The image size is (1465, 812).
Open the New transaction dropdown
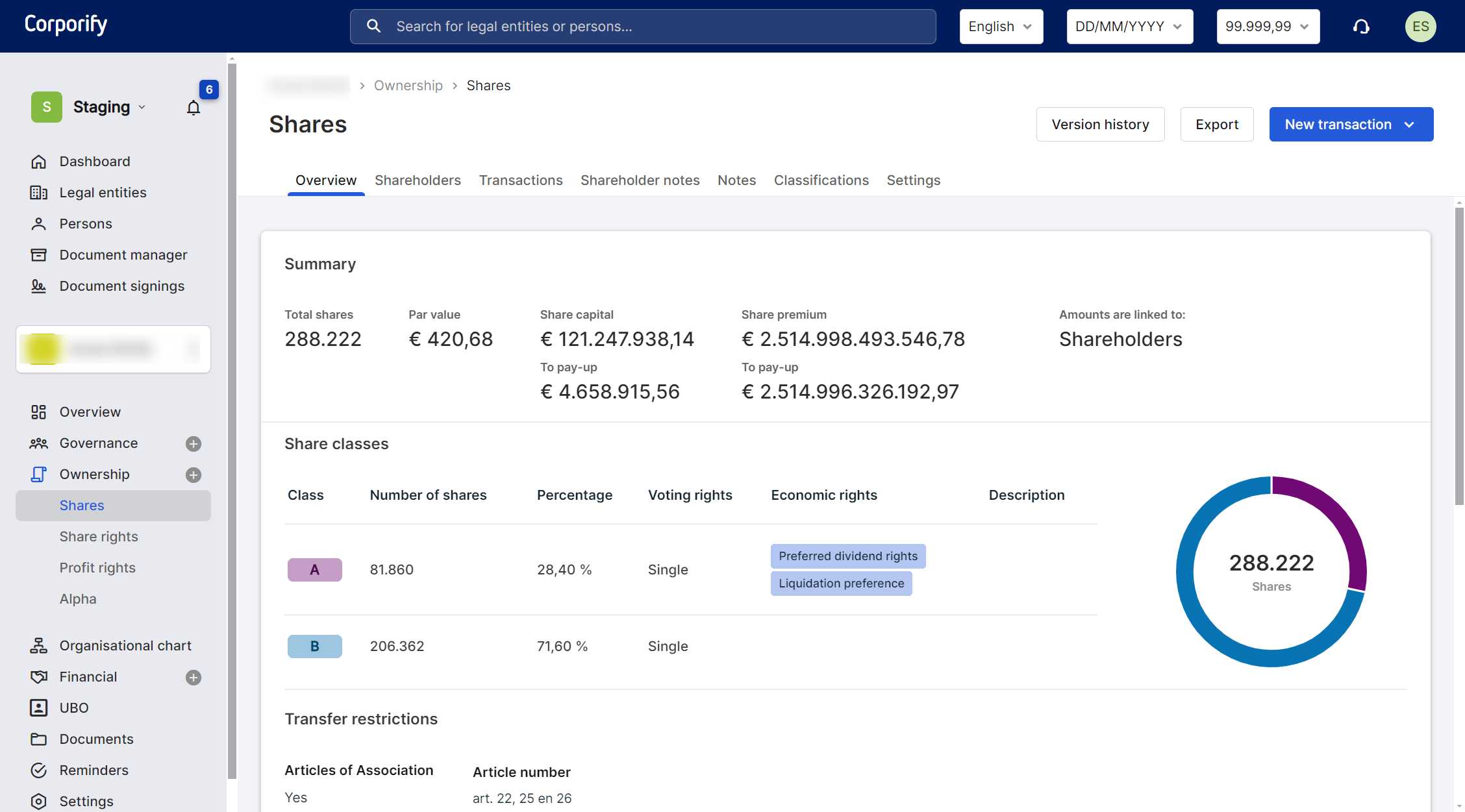point(1351,125)
